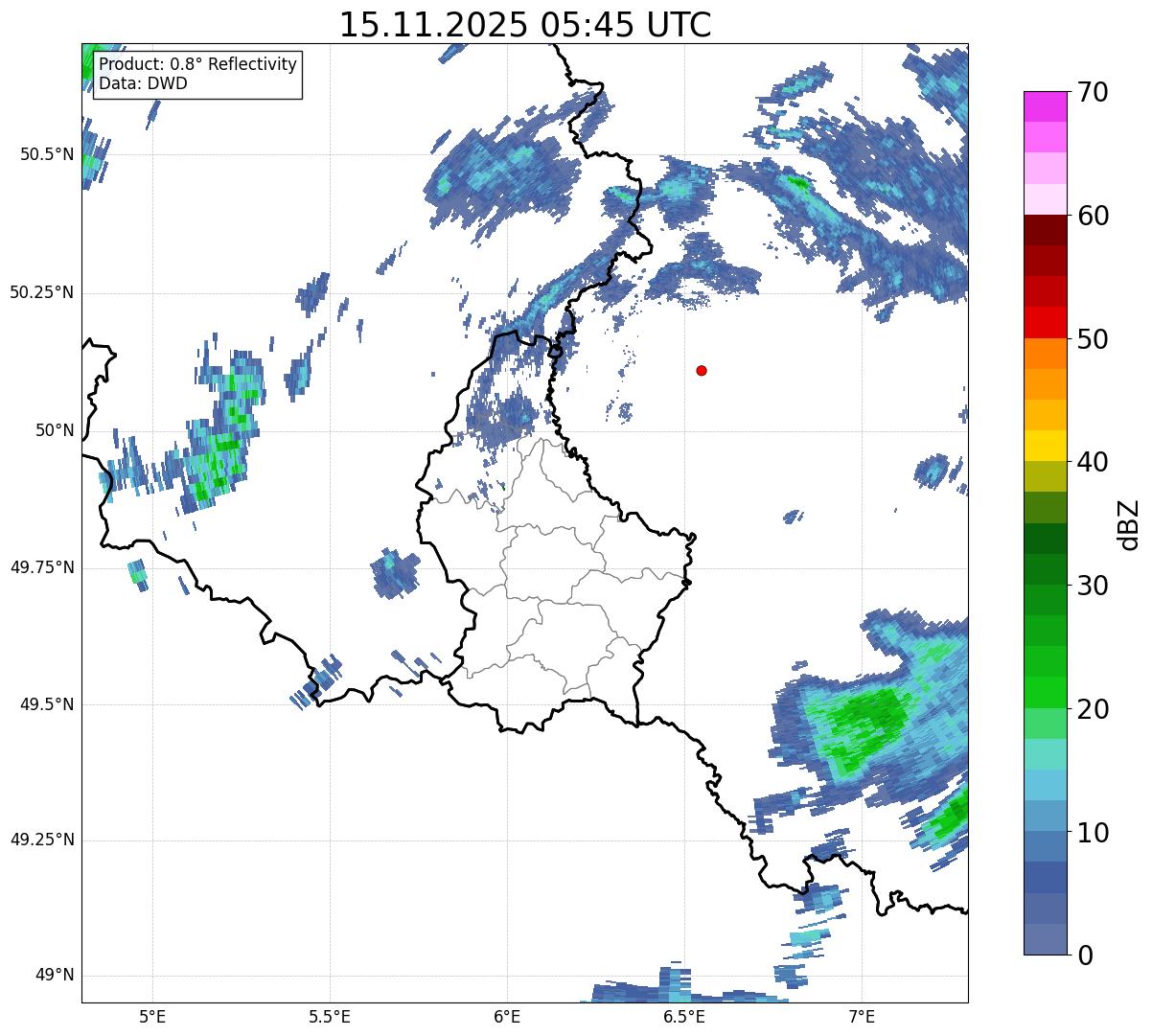Click the 49.75°N latitude label

coord(41,567)
